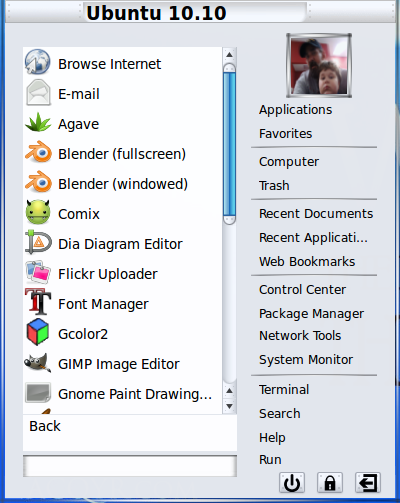The width and height of the screenshot is (400, 503).
Task: Click the user profile photo thumbnail
Action: point(319,65)
